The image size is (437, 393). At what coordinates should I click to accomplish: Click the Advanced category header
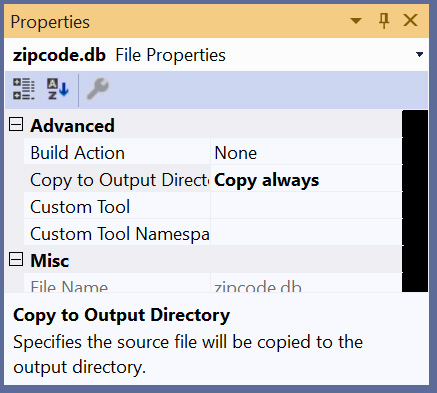tap(72, 125)
